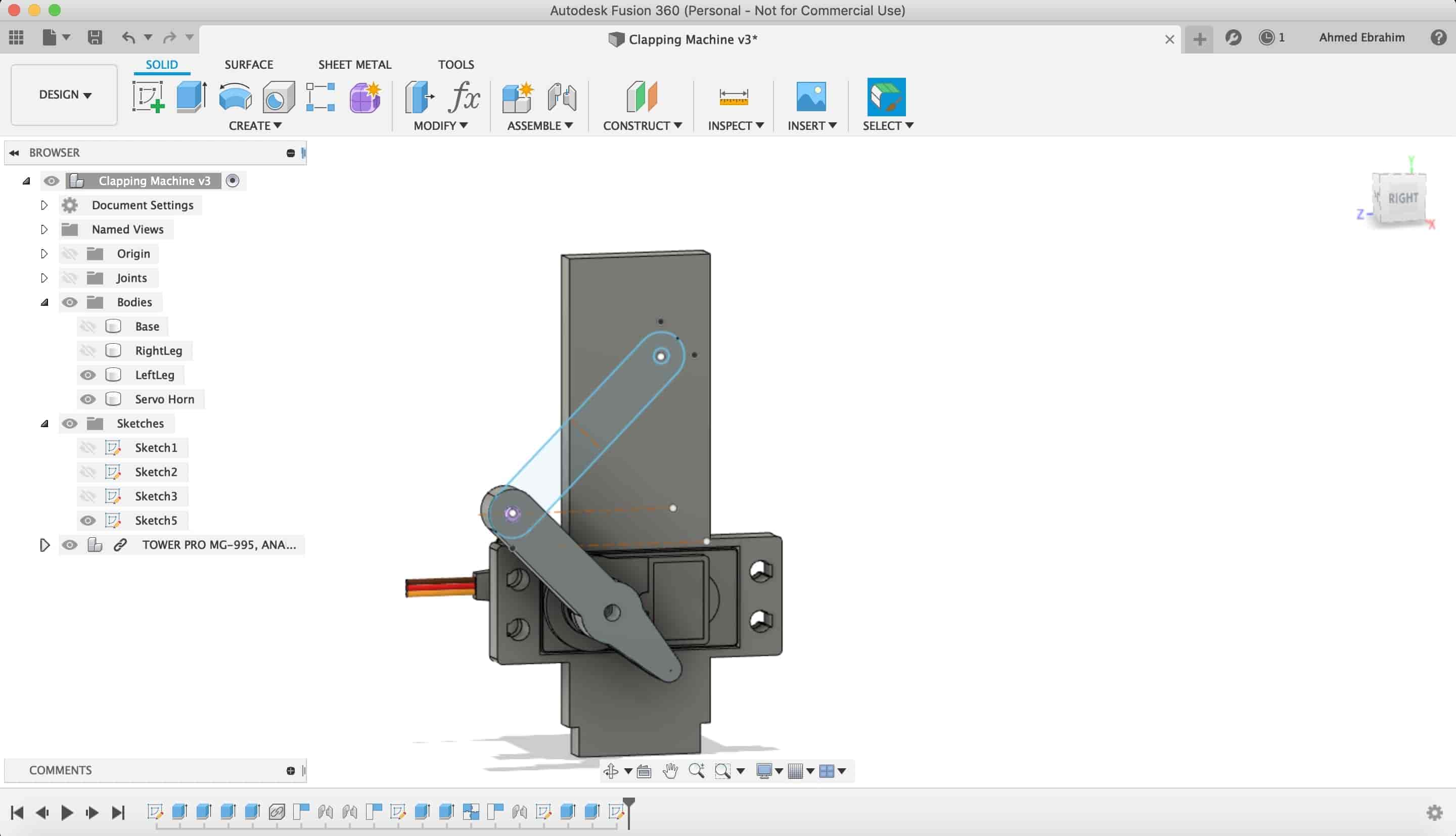Open Ahmed Ebrahim account menu
The width and height of the screenshot is (1456, 836).
coord(1361,37)
